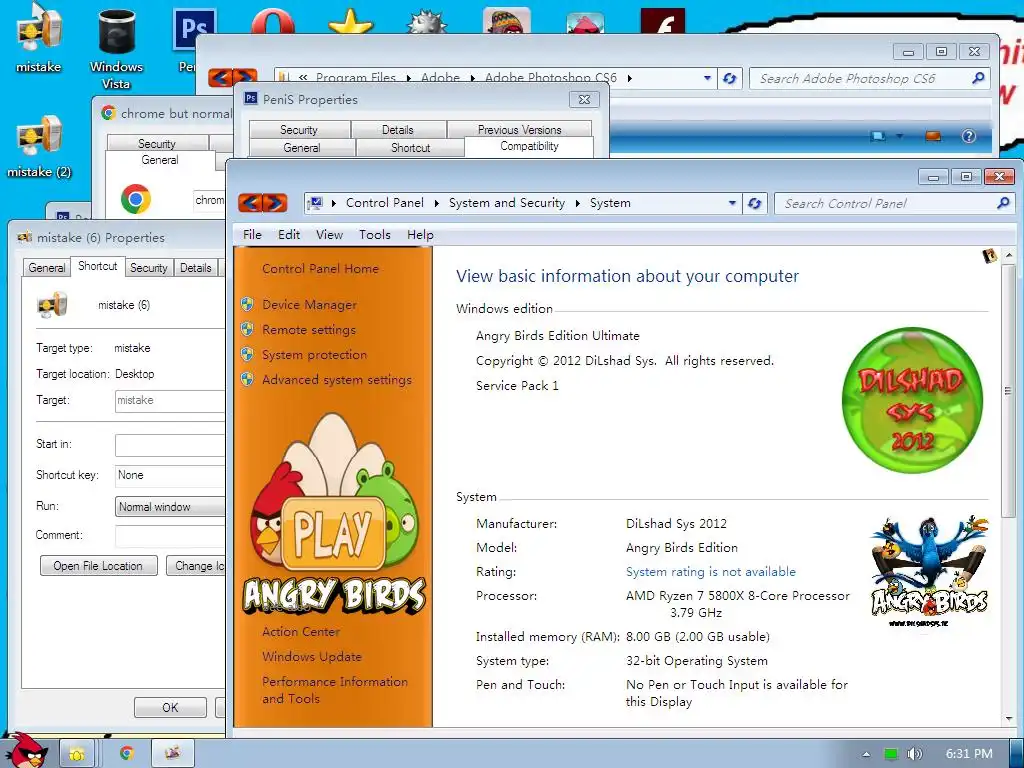Image resolution: width=1024 pixels, height=768 pixels.
Task: Click the DiLshad Sys 2012 green logo
Action: click(x=912, y=400)
